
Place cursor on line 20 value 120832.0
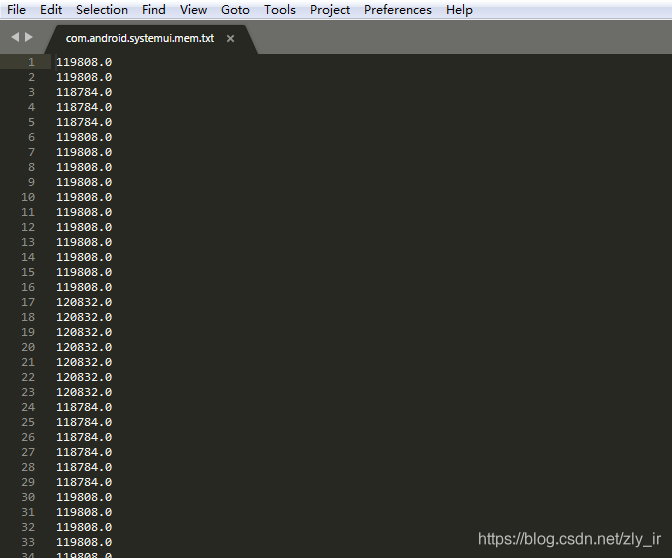(84, 347)
